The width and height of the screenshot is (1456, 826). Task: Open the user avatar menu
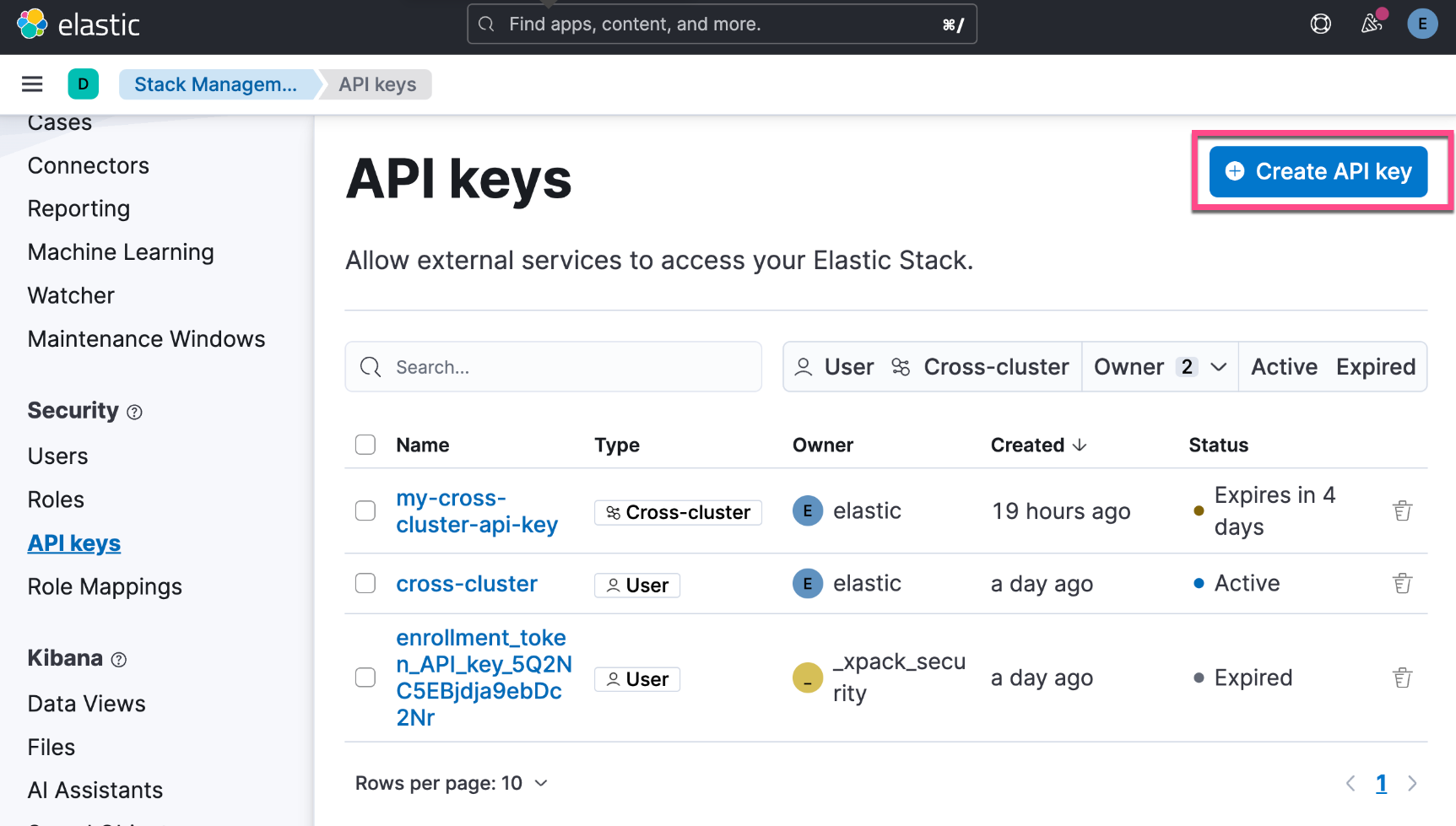1422,24
